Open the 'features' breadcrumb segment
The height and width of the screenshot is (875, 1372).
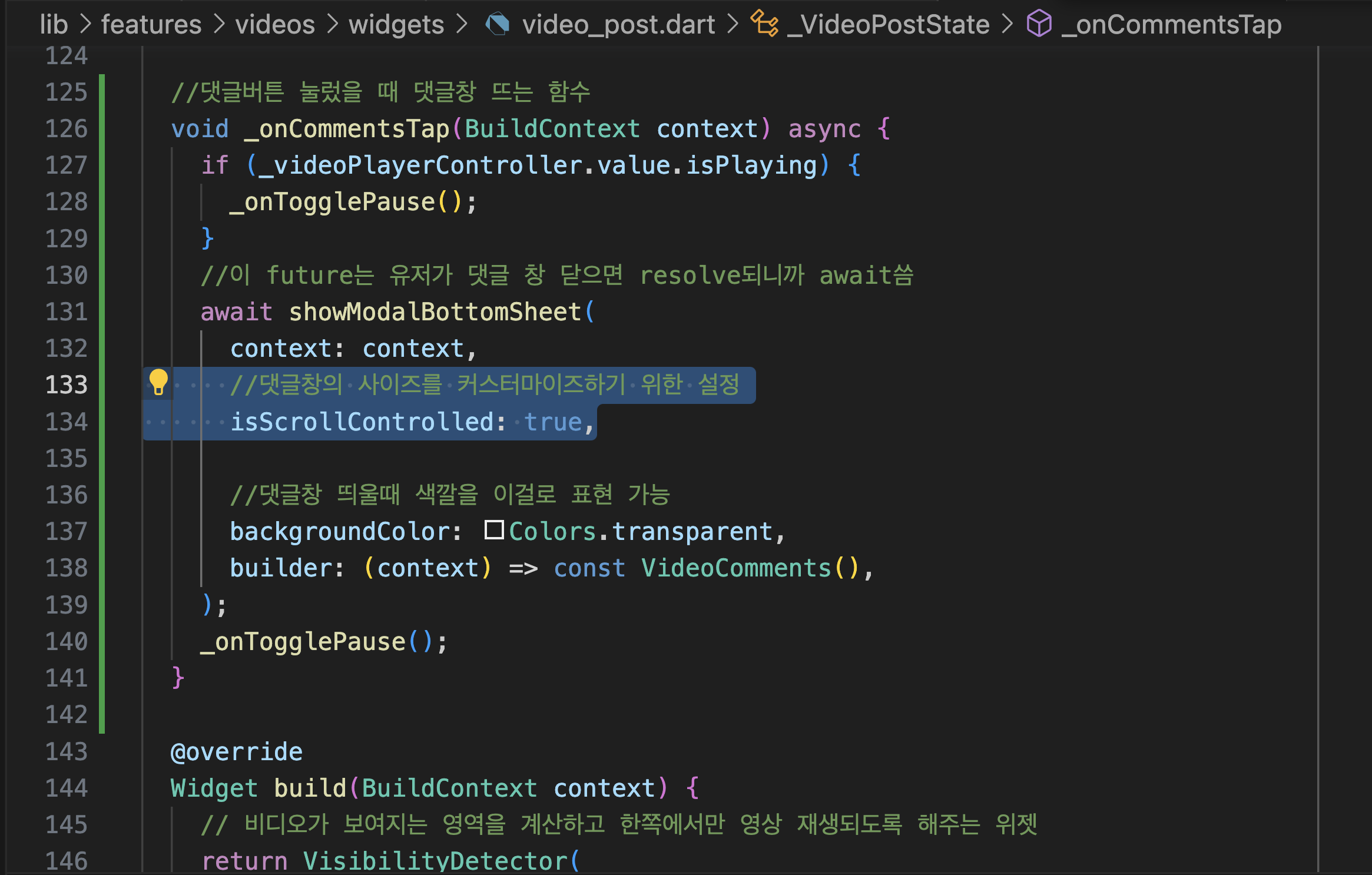click(151, 24)
